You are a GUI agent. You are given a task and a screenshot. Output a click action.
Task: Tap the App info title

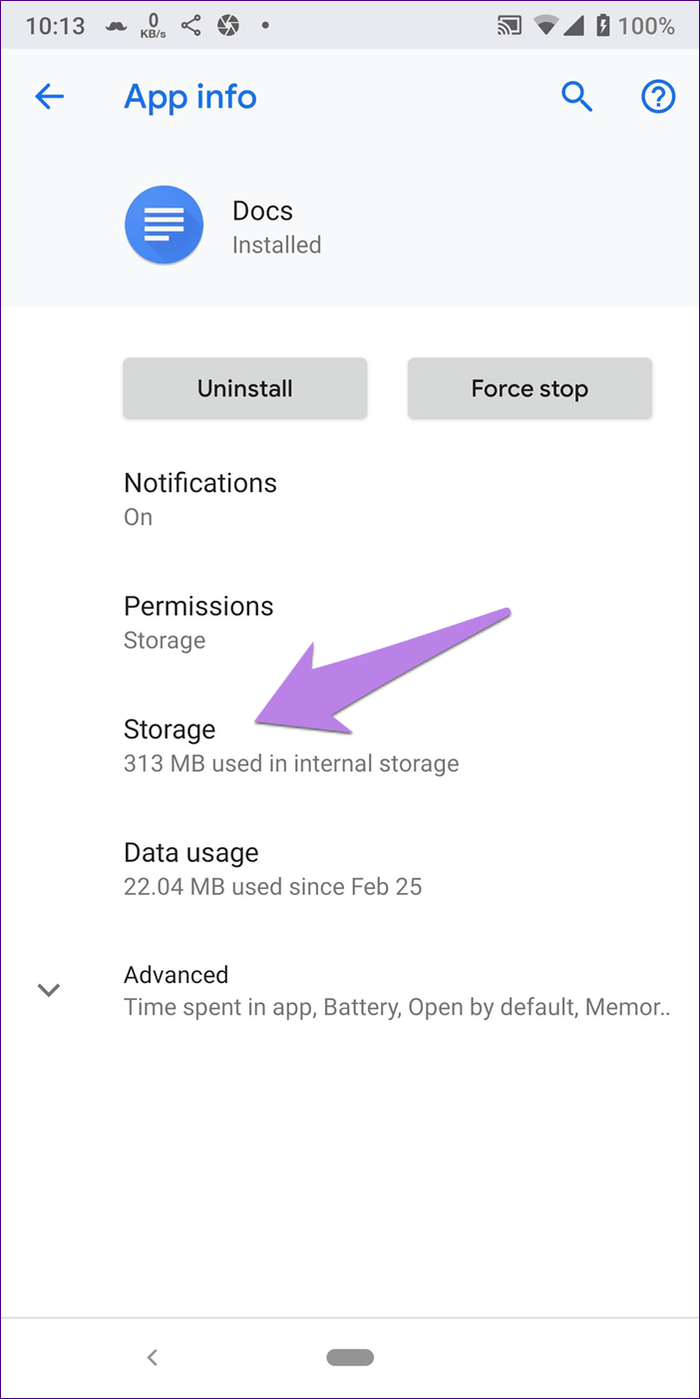coord(190,97)
